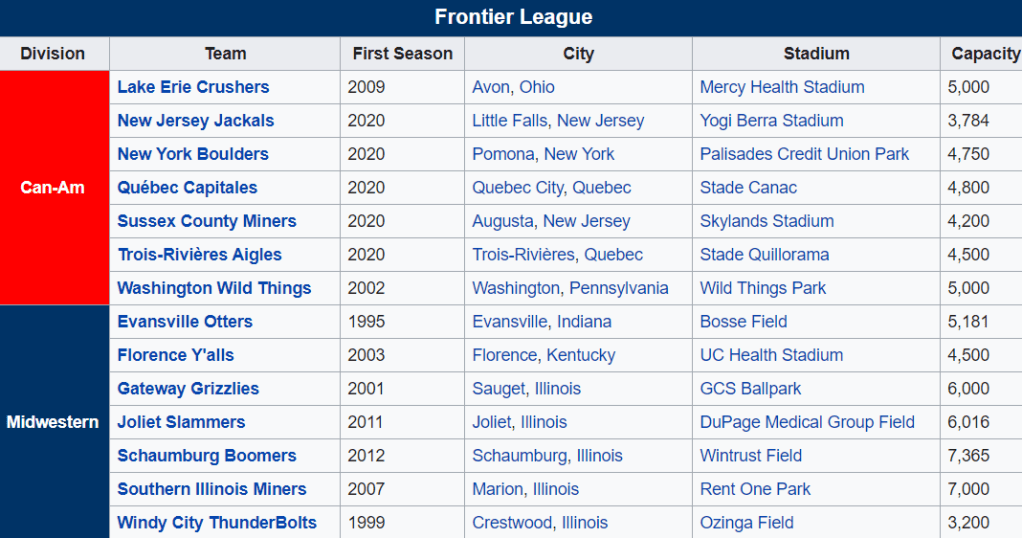Open the Québec Capitales team page

(x=187, y=188)
